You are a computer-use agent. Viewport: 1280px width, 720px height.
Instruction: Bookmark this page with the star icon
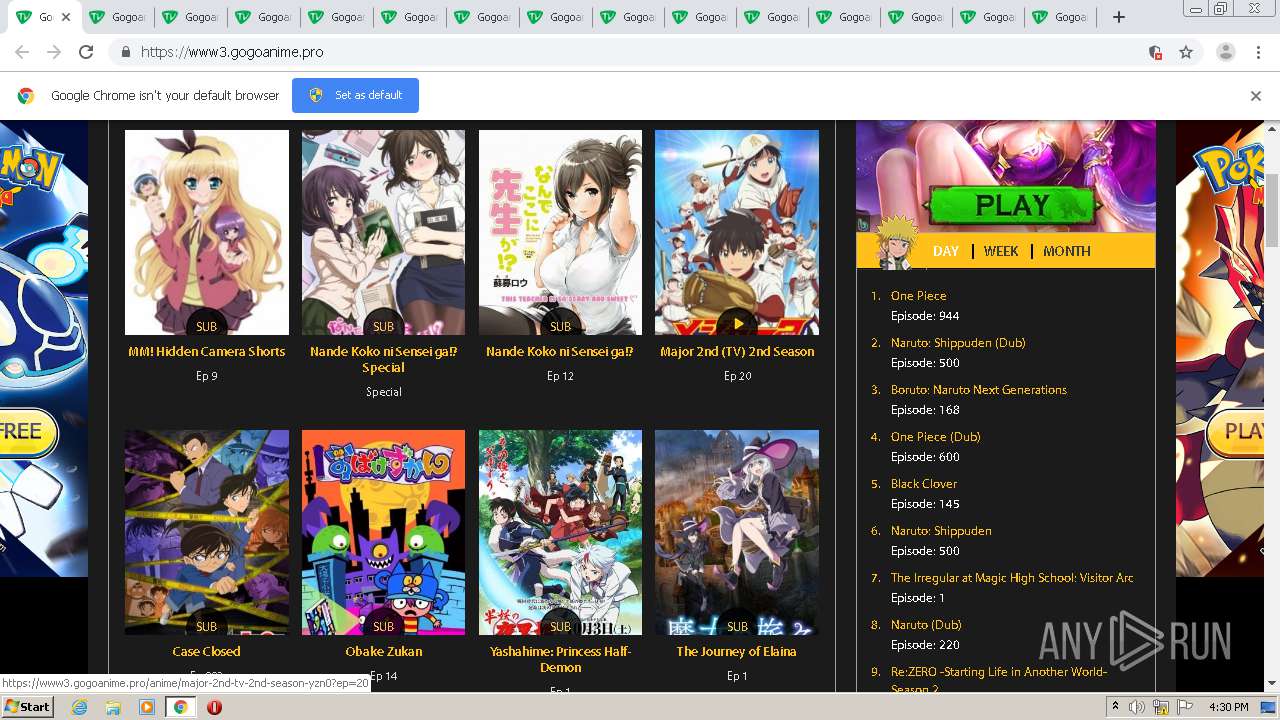point(1186,52)
